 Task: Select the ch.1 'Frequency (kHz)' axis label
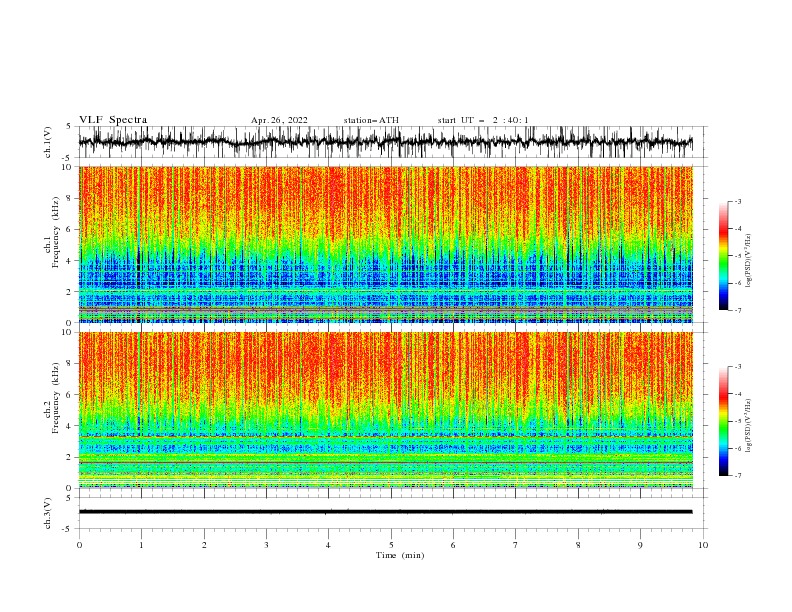55,233
